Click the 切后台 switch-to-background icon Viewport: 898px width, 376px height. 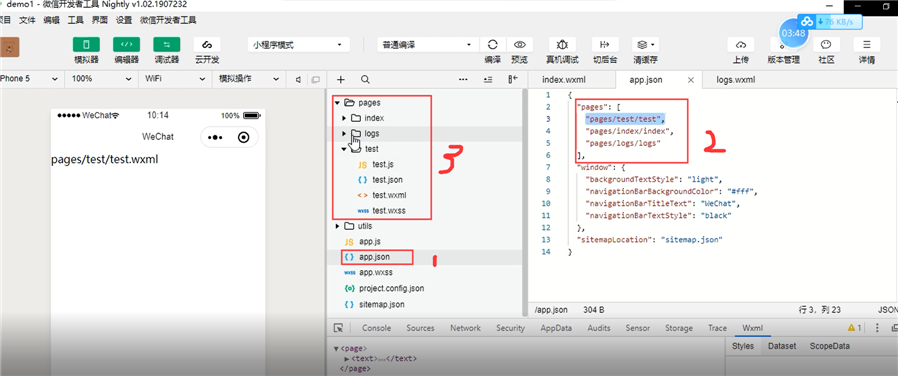point(605,45)
